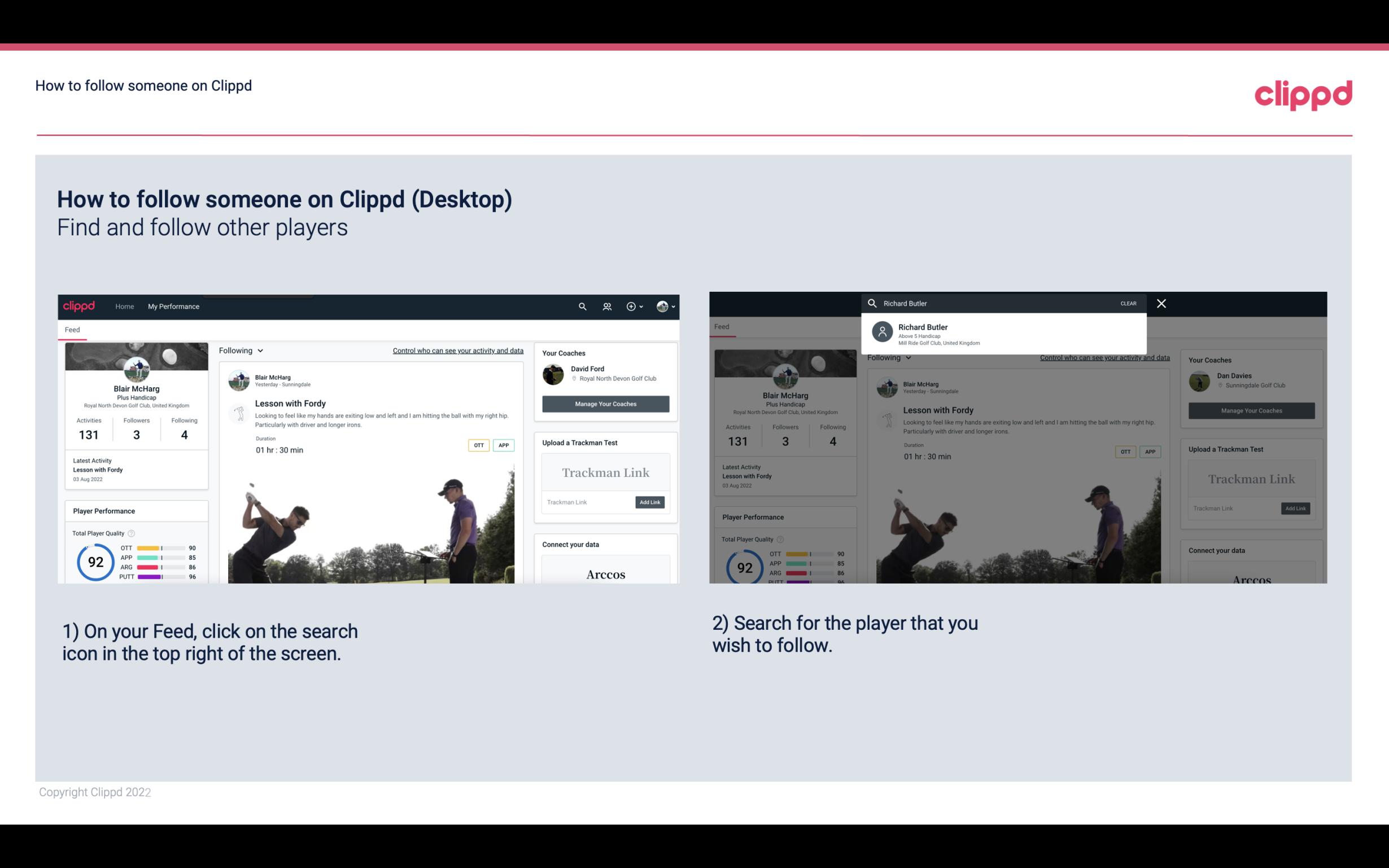Screen dimensions: 1389x868
Task: Click Manage Your Coaches button
Action: coord(605,403)
